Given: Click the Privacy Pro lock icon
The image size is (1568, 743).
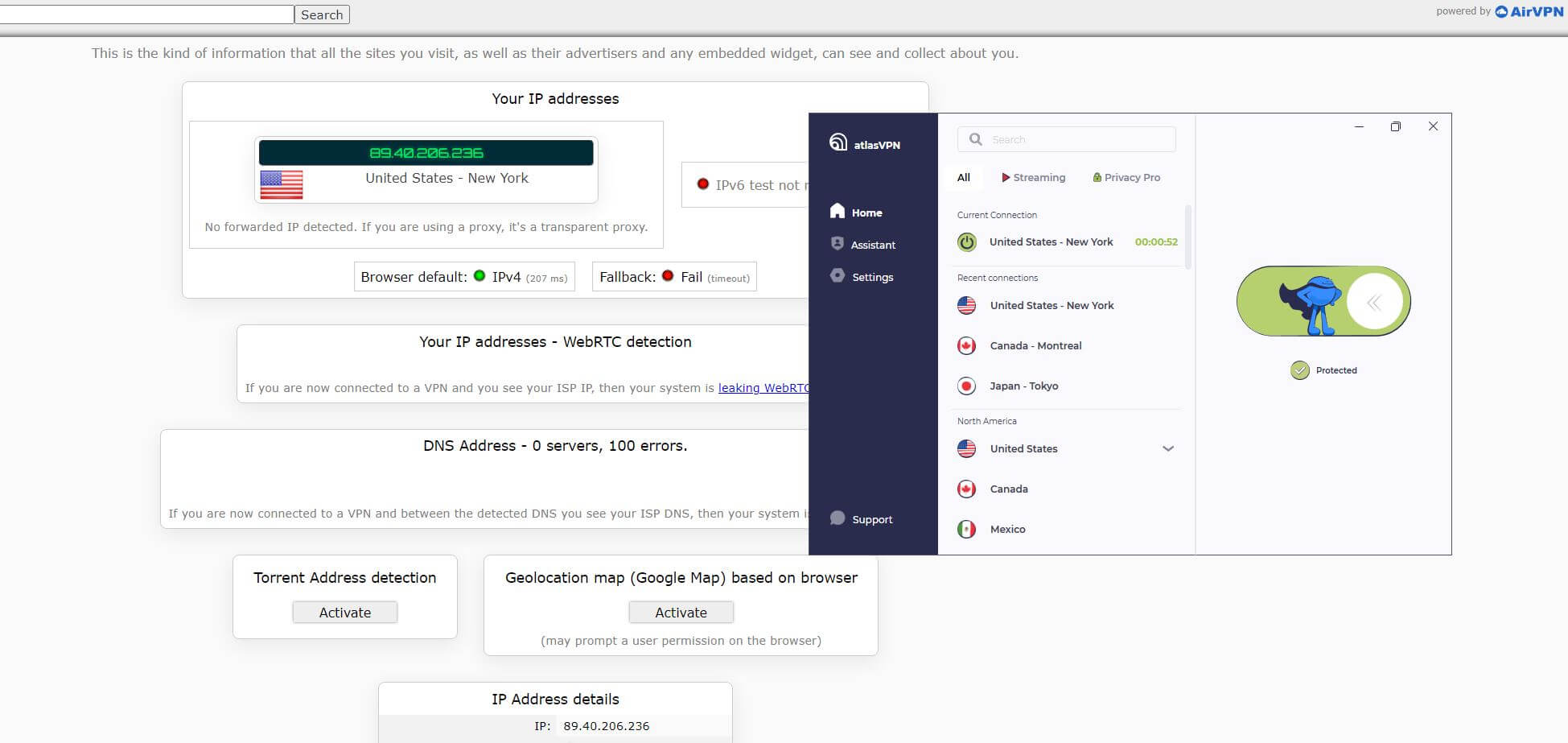Looking at the screenshot, I should (1097, 177).
